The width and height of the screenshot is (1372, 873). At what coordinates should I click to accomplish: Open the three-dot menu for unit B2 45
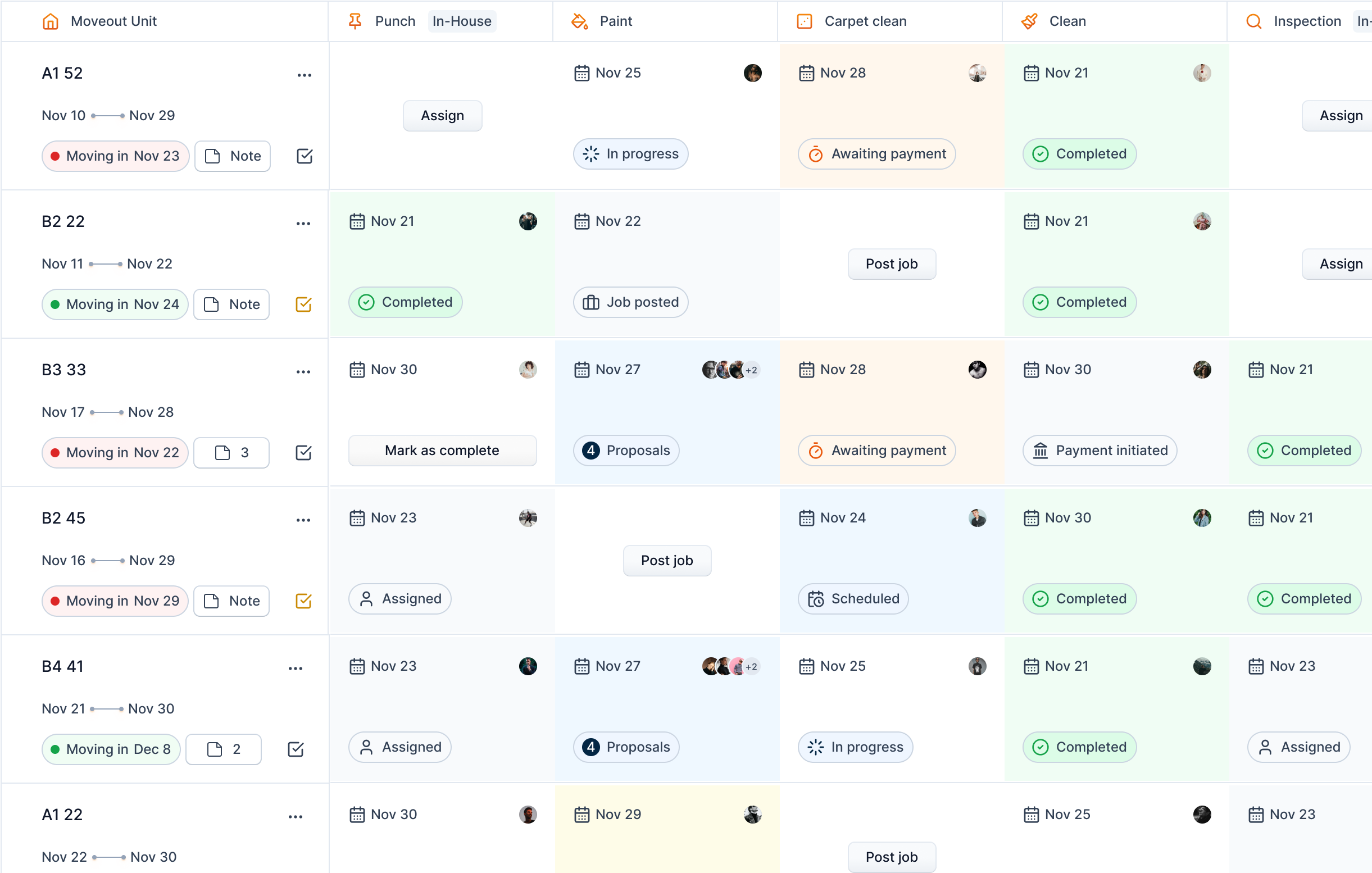coord(303,520)
